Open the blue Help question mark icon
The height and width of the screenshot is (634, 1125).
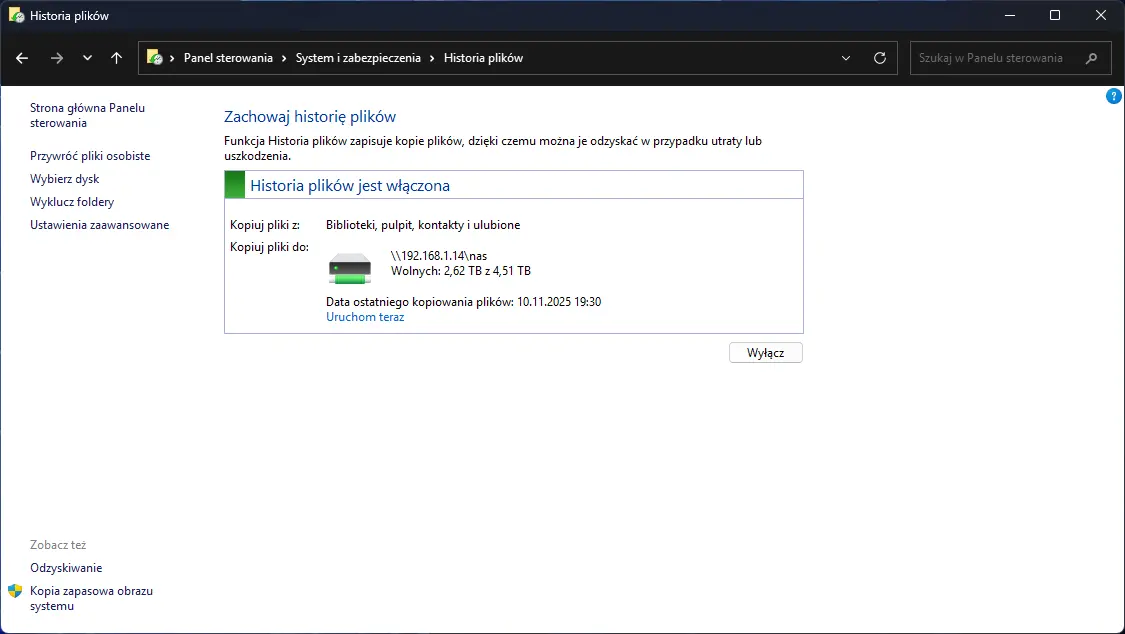[1114, 96]
